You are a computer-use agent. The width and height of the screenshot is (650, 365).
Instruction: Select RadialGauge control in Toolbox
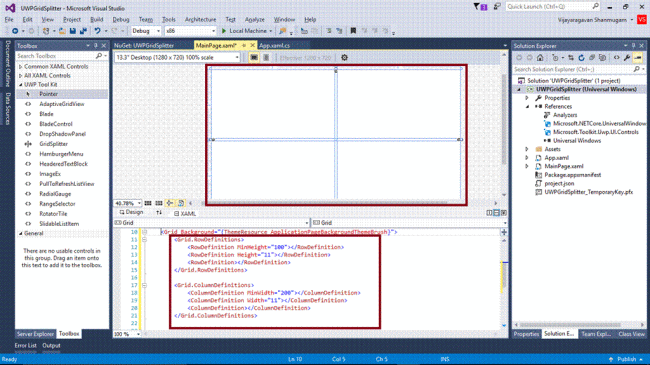click(55, 194)
